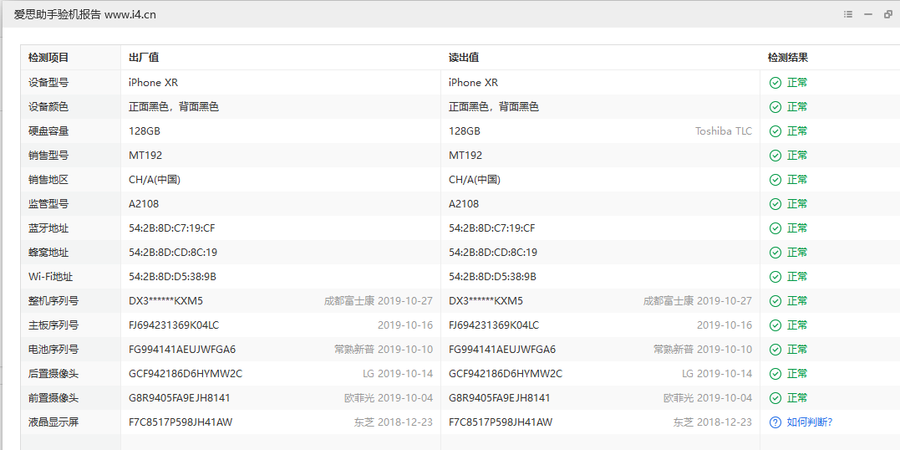Click read 常熟新普 2019-10-10 note

pyautogui.click(x=703, y=350)
